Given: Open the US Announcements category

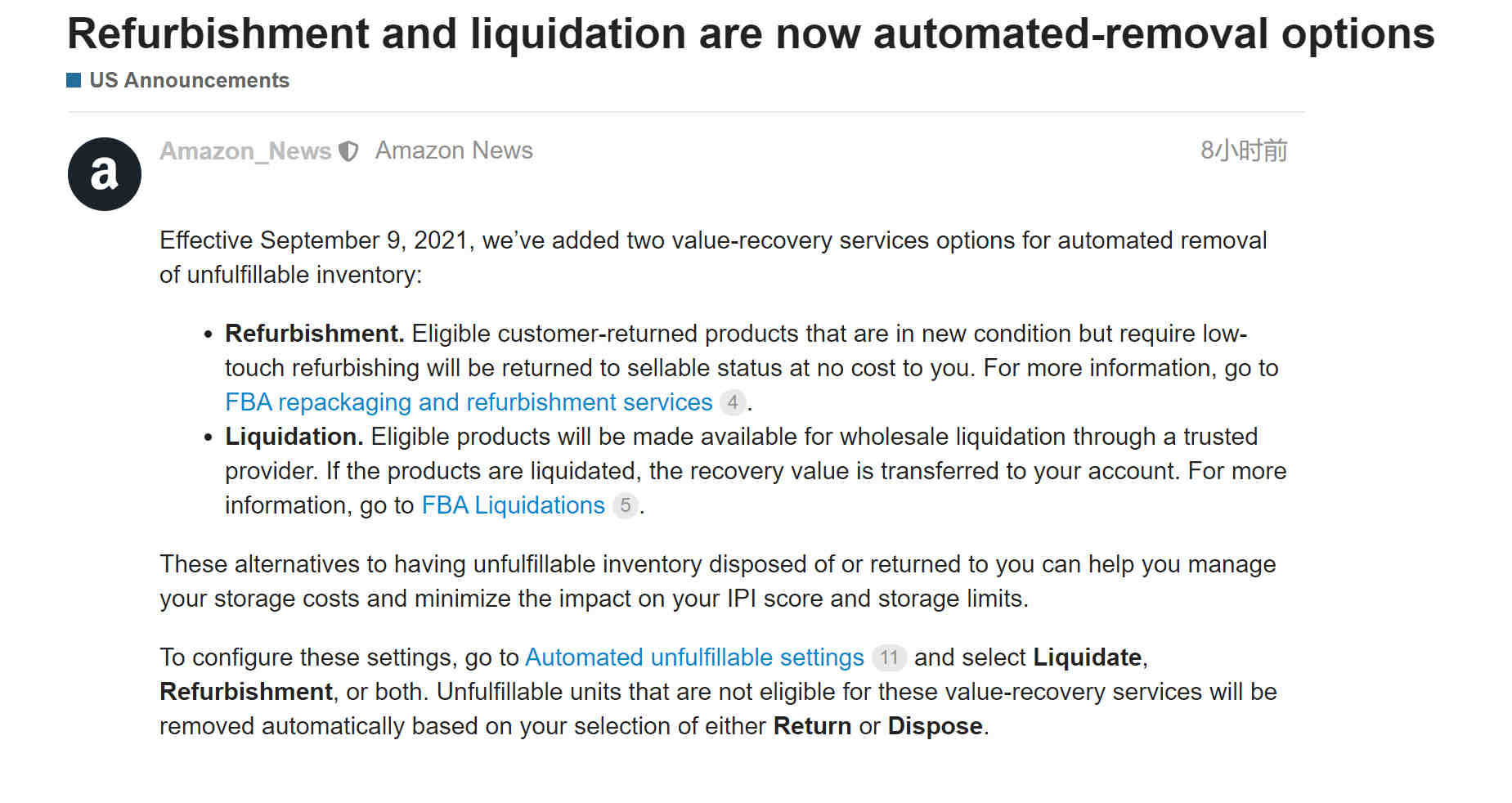Looking at the screenshot, I should click(x=189, y=80).
